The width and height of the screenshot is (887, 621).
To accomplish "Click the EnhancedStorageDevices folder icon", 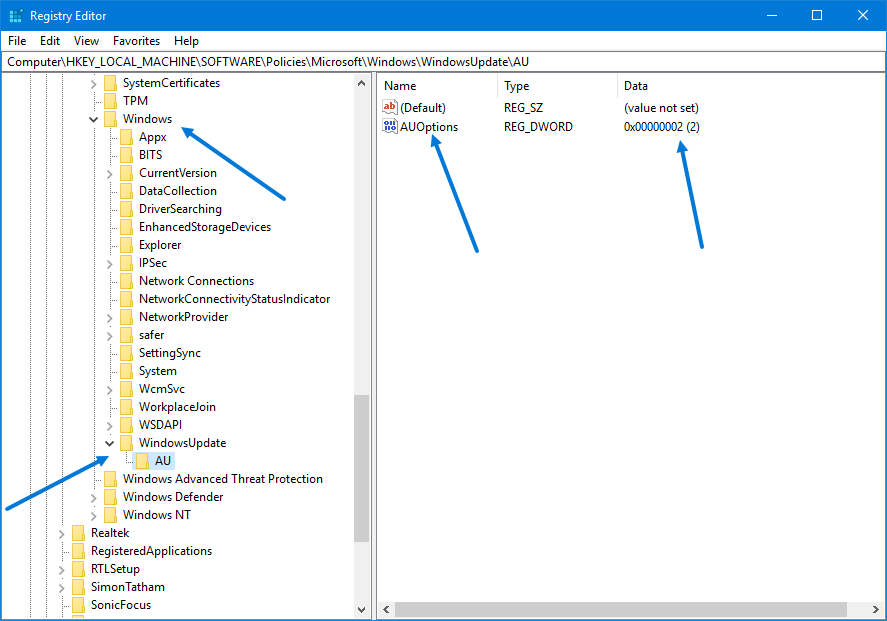I will click(x=126, y=227).
